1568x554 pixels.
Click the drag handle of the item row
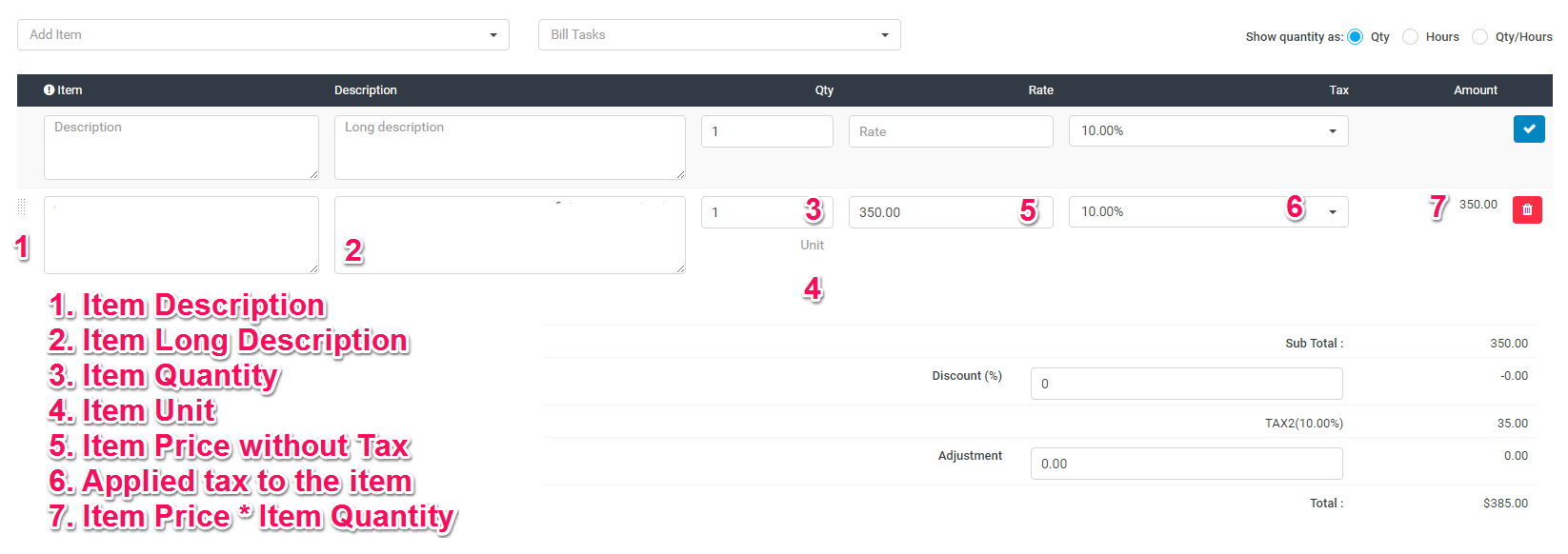(x=22, y=207)
